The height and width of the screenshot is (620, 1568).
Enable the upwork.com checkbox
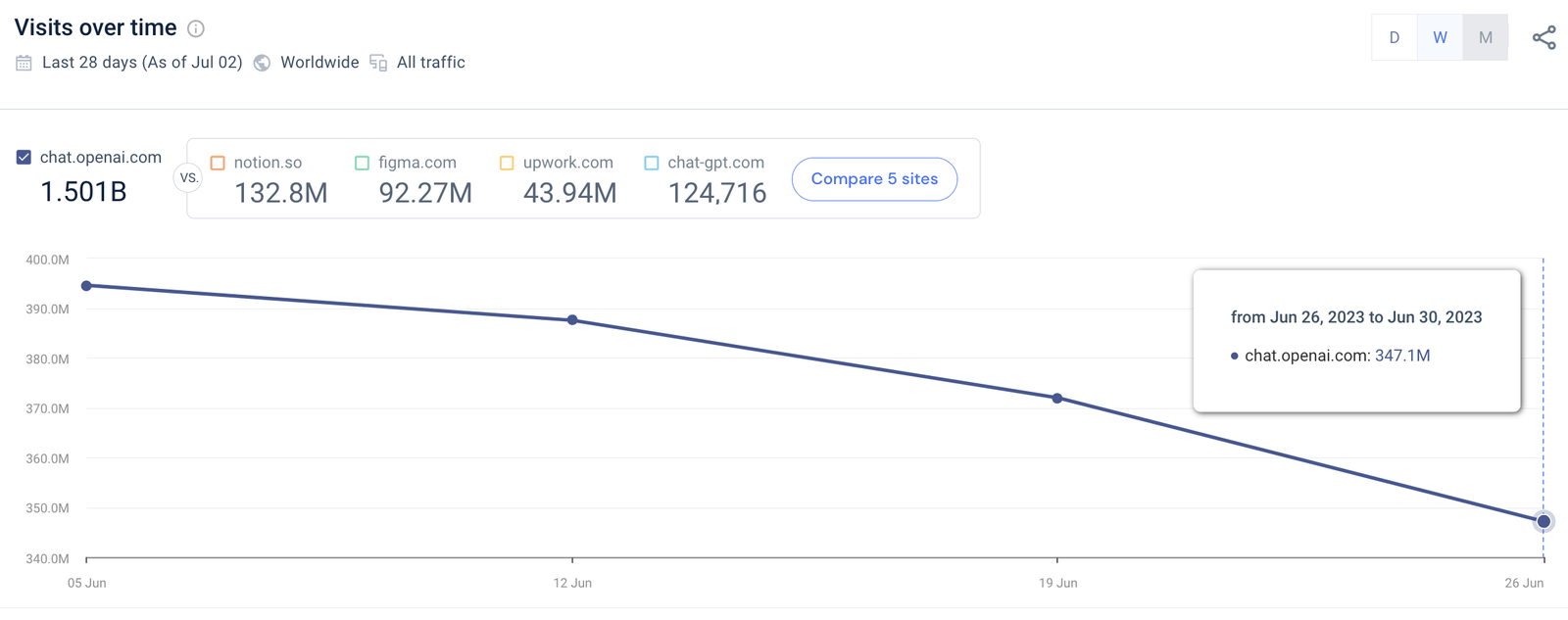[x=507, y=163]
